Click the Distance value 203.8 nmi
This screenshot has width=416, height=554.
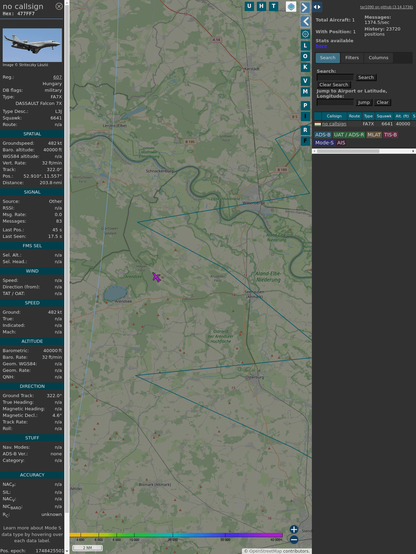(x=51, y=183)
